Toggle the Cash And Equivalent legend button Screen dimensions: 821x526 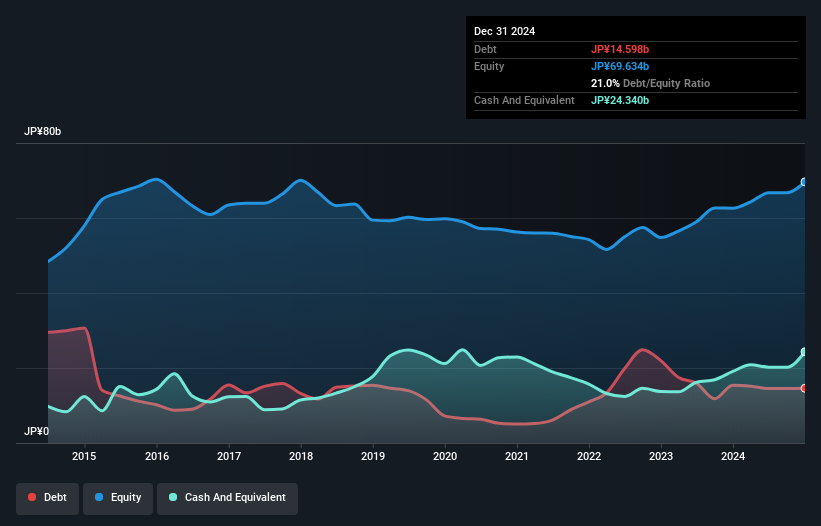[x=227, y=498]
